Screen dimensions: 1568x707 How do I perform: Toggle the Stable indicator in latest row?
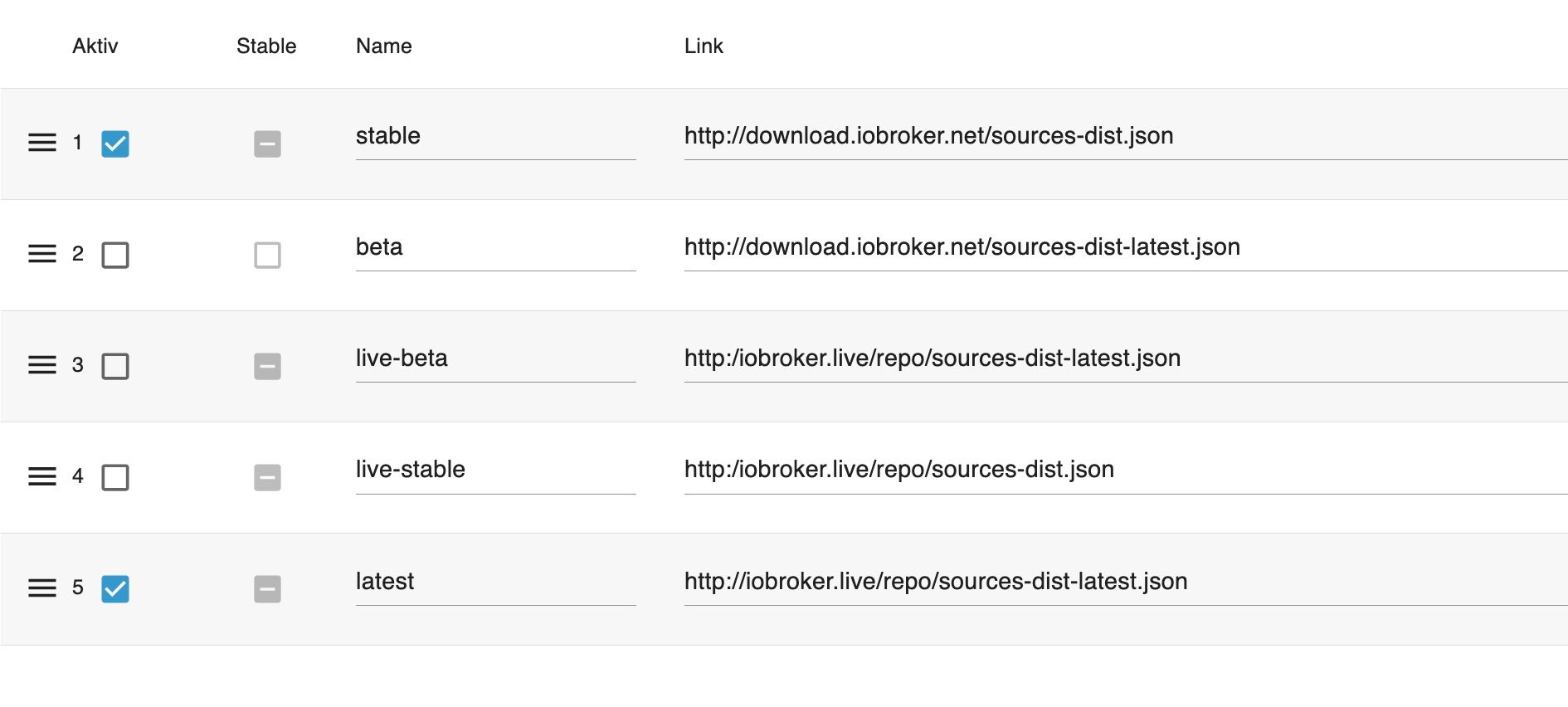coord(267,589)
